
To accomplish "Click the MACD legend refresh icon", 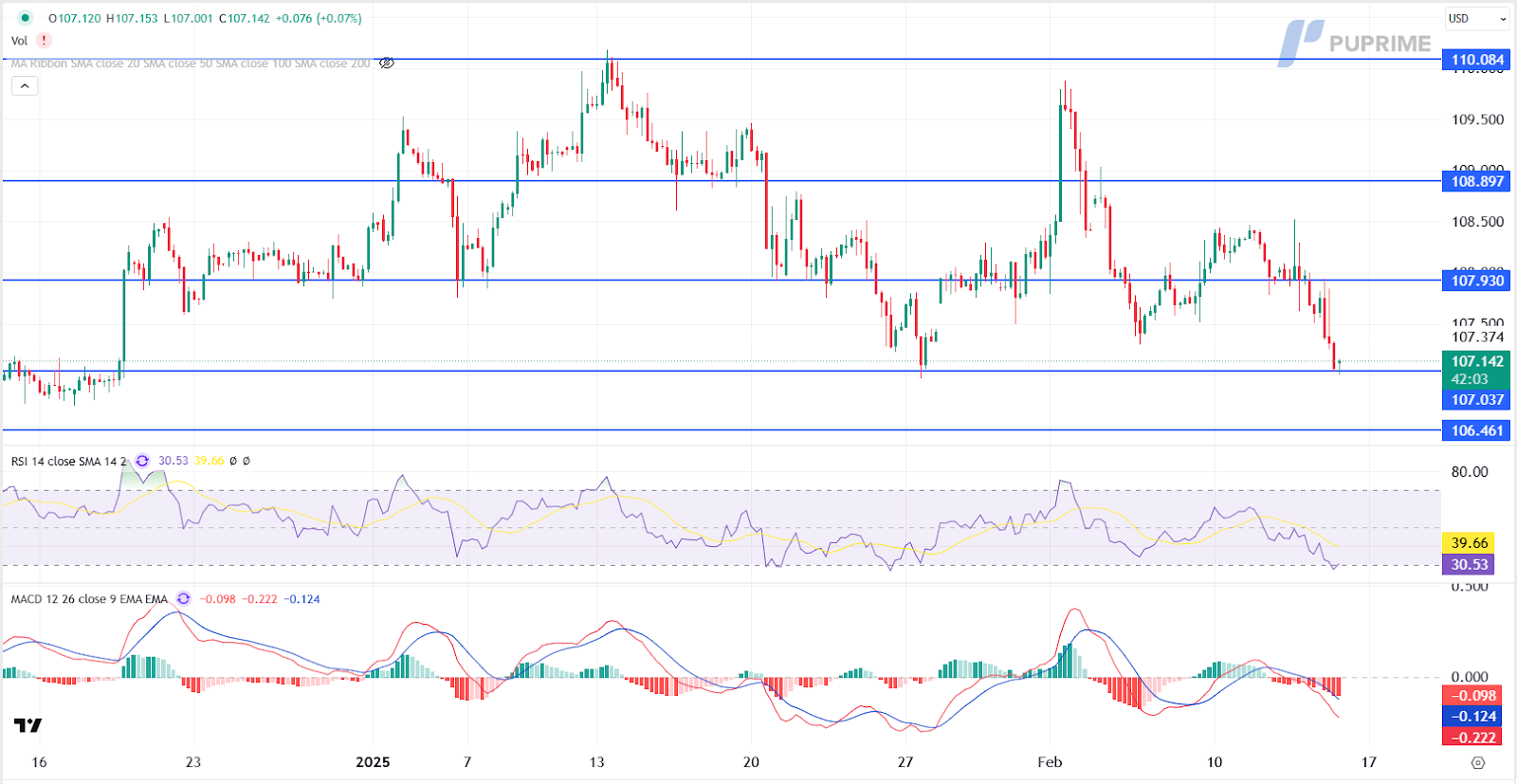I will pyautogui.click(x=183, y=599).
